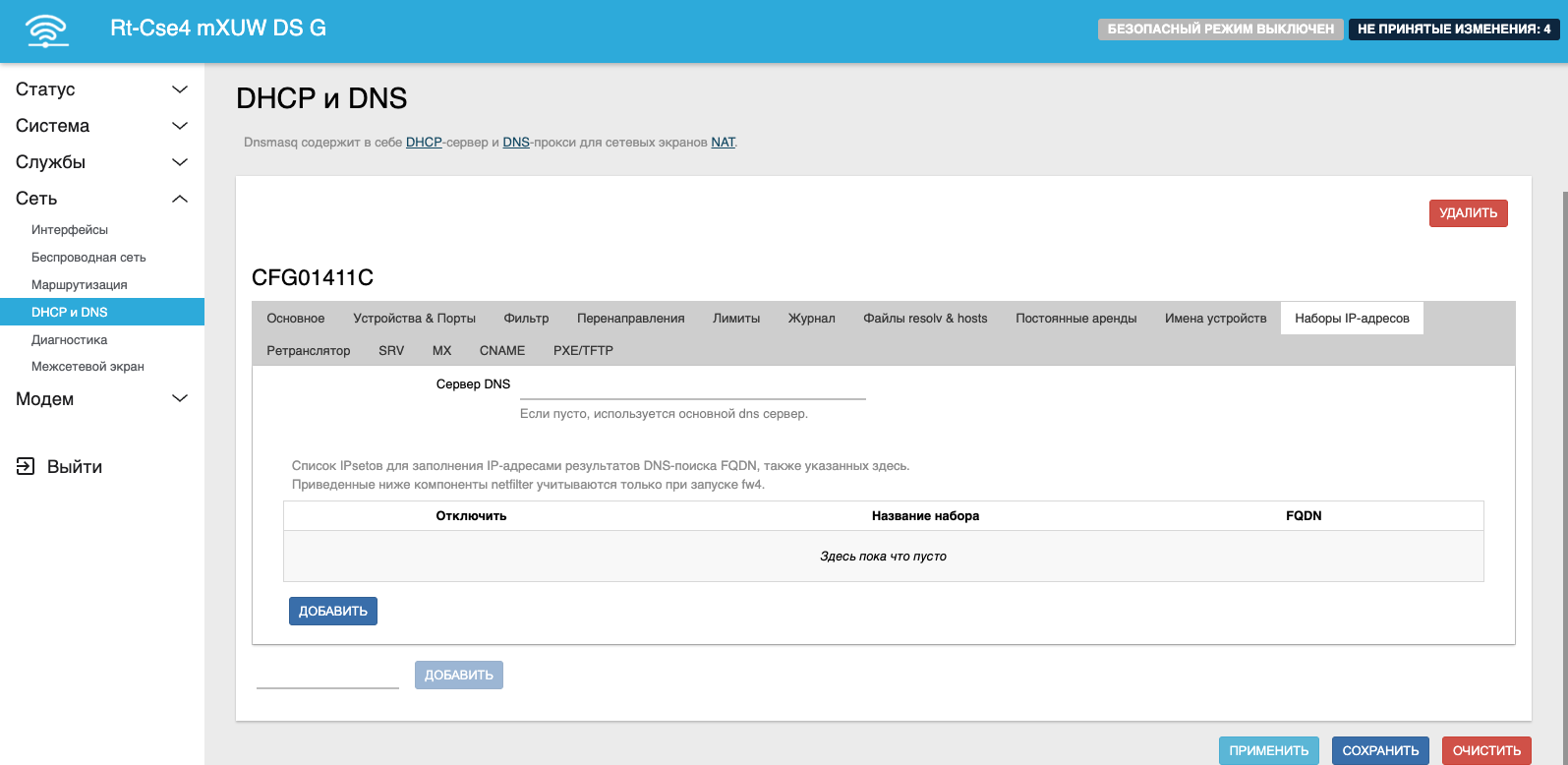Open the Интерфейсы network page
This screenshot has height=765, width=1568.
point(70,230)
